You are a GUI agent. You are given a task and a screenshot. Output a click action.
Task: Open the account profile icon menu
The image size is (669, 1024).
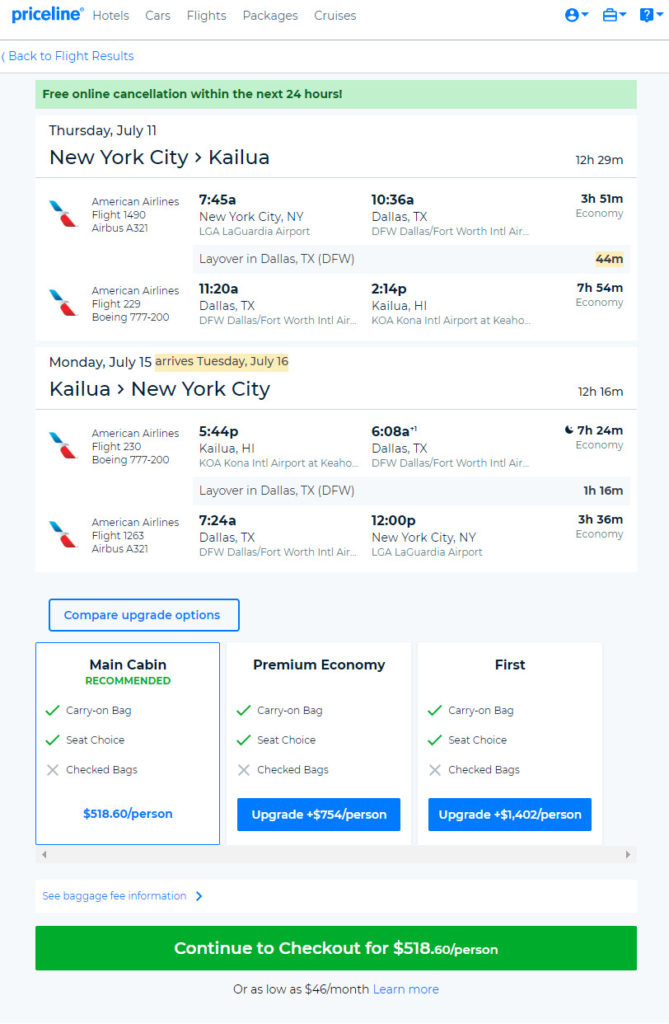point(576,15)
